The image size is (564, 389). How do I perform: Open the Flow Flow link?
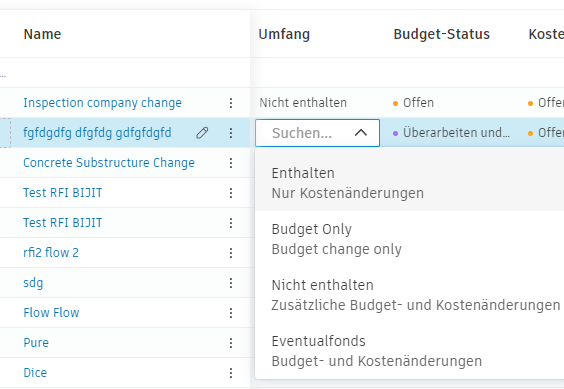[51, 313]
